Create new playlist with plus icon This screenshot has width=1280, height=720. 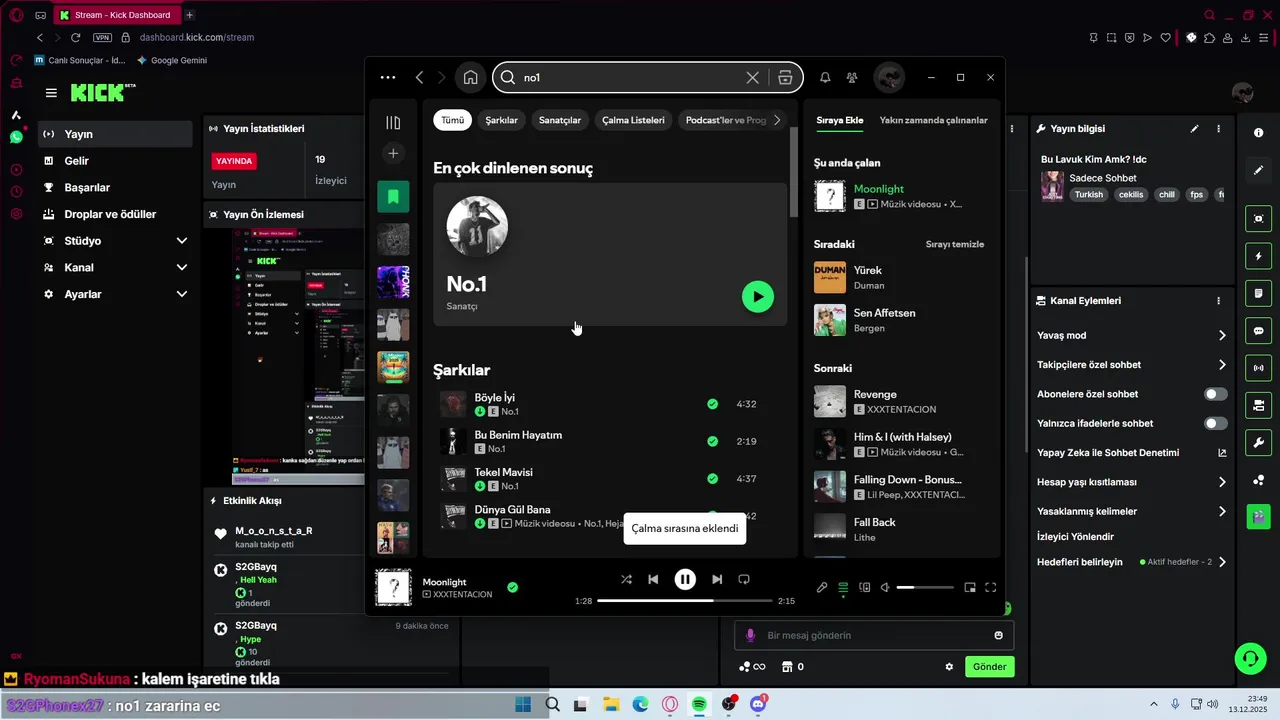tap(393, 153)
